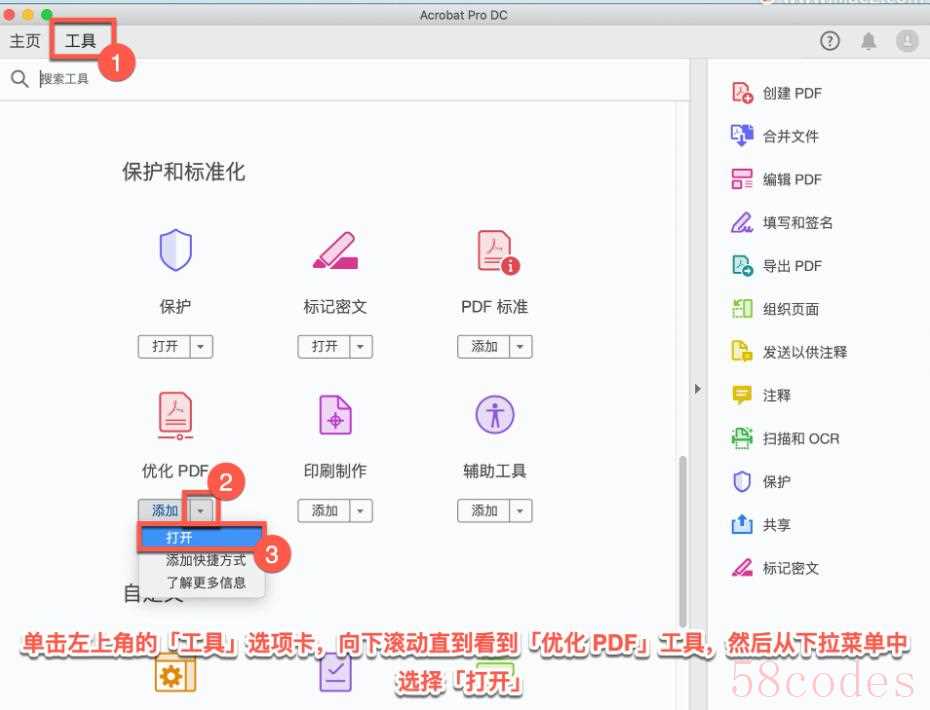
Task: Click the 创建 PDF icon in sidebar
Action: pos(742,93)
